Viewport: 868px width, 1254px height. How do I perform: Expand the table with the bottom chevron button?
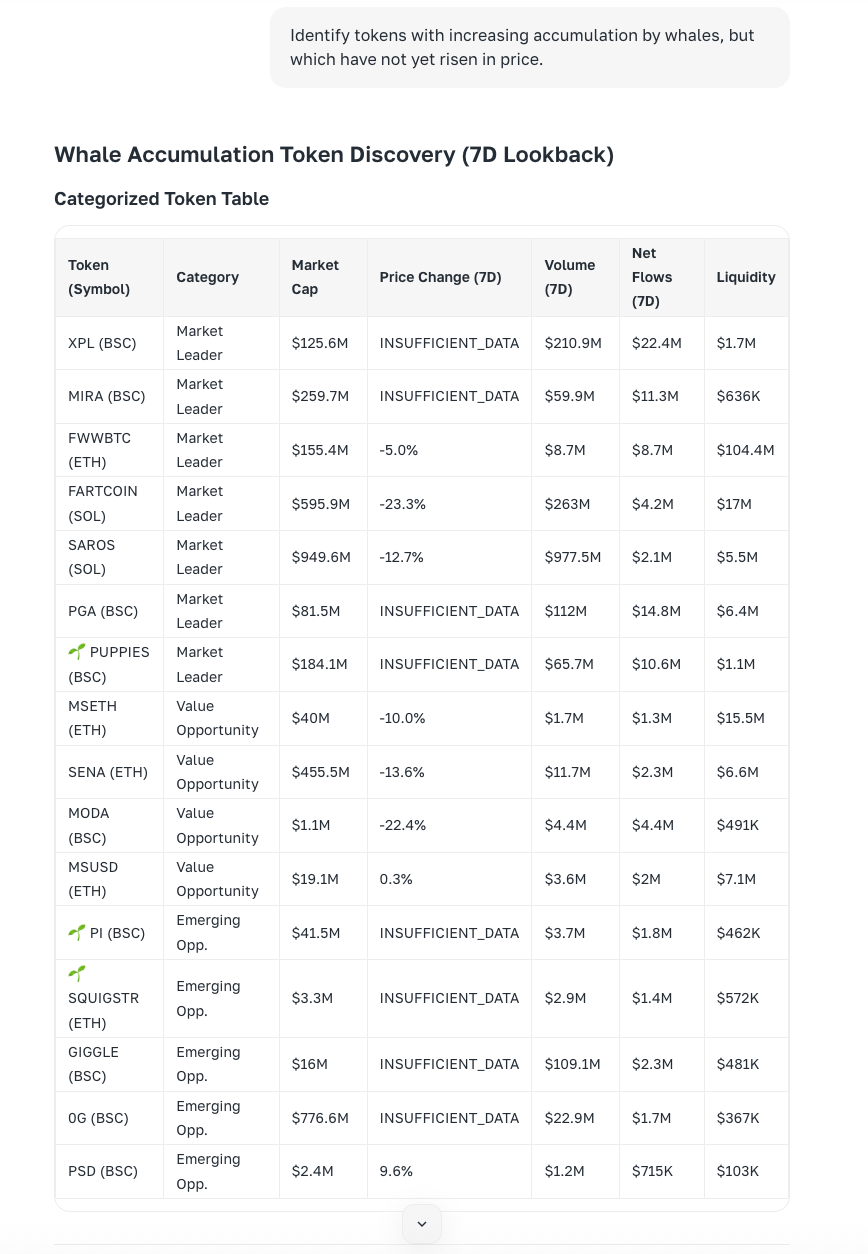coord(422,1224)
